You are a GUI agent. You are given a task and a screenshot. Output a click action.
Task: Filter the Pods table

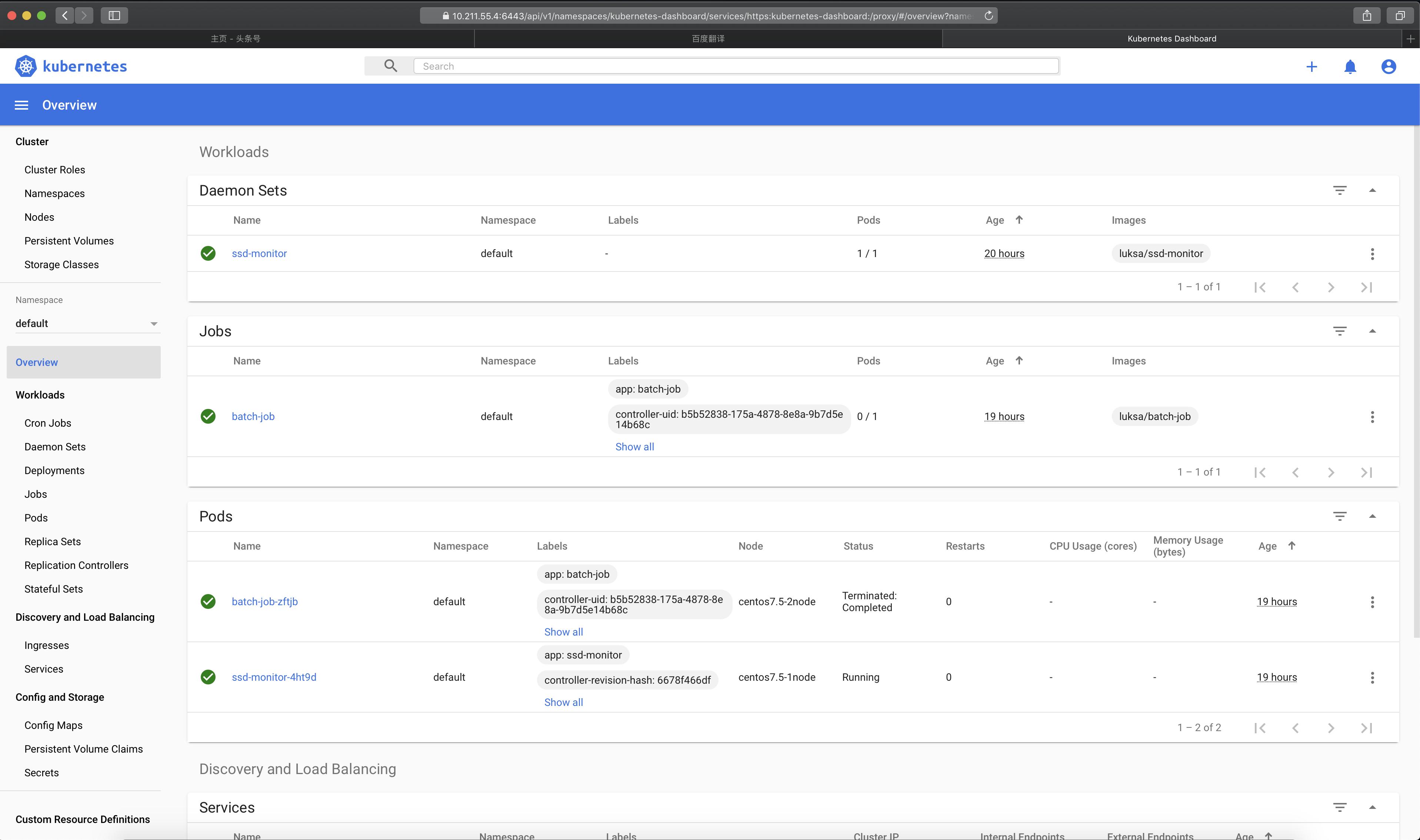point(1340,516)
